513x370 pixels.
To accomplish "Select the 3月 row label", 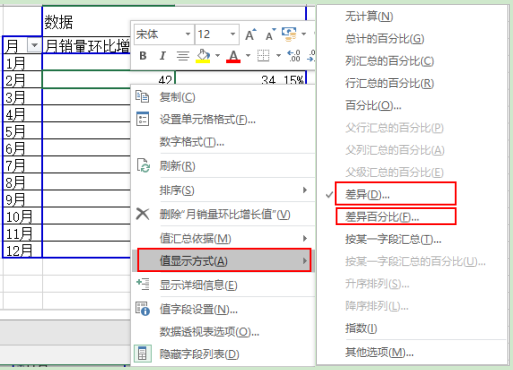I will (x=22, y=97).
